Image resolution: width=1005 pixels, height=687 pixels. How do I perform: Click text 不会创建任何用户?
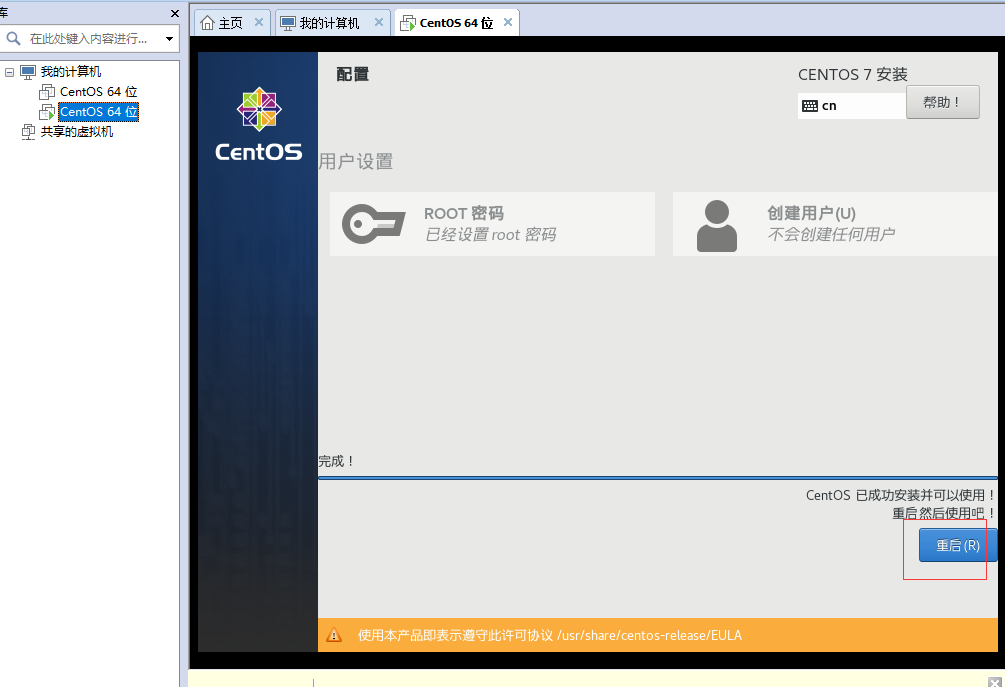(x=831, y=235)
